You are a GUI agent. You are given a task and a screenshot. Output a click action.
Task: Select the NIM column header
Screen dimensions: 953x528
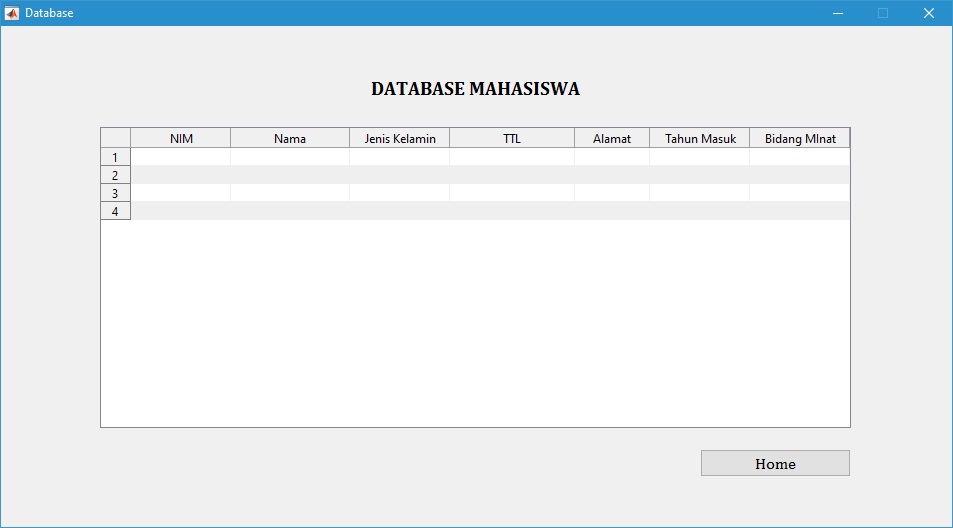point(181,139)
